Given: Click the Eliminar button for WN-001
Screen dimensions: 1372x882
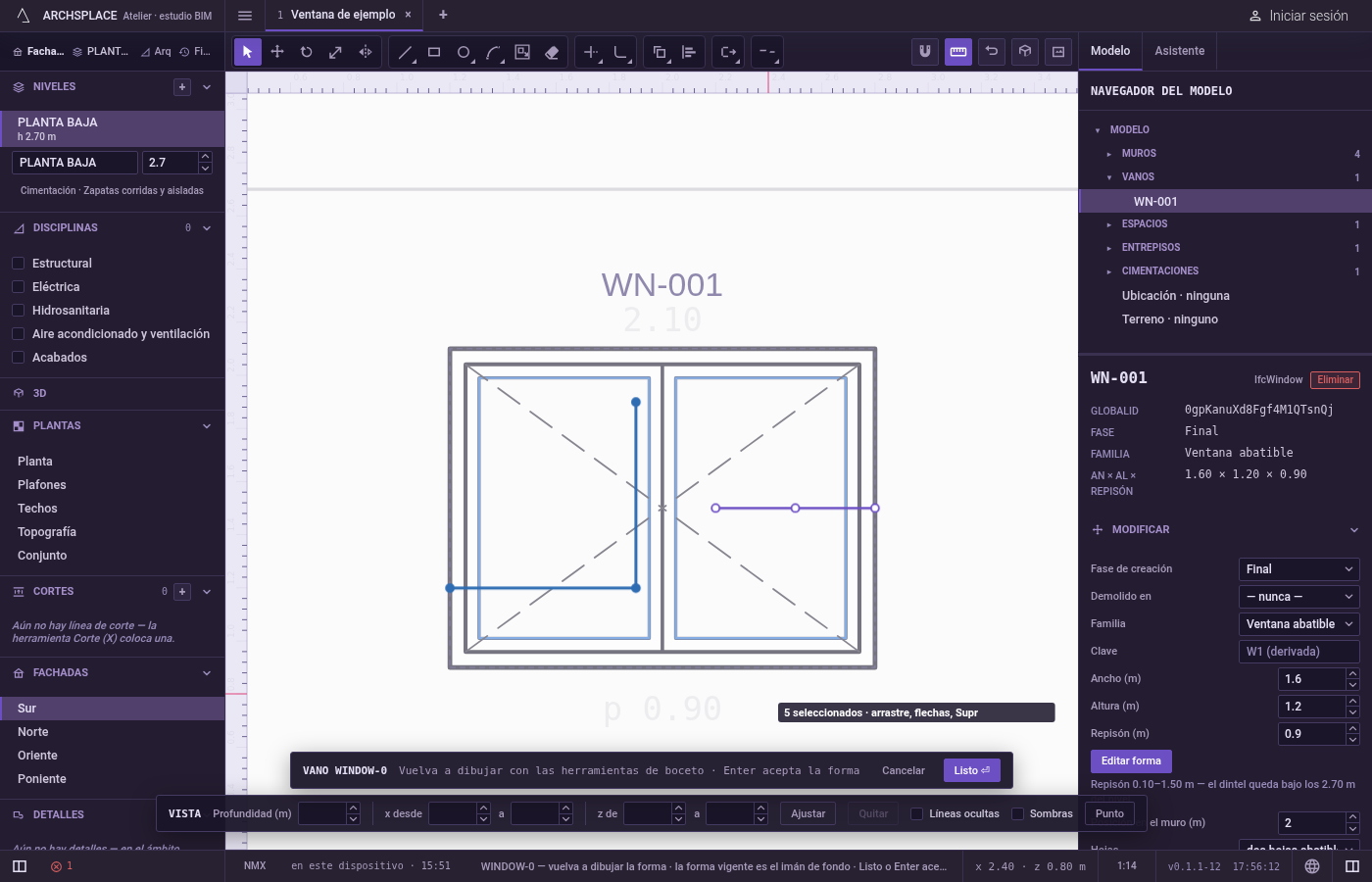Looking at the screenshot, I should (1335, 380).
